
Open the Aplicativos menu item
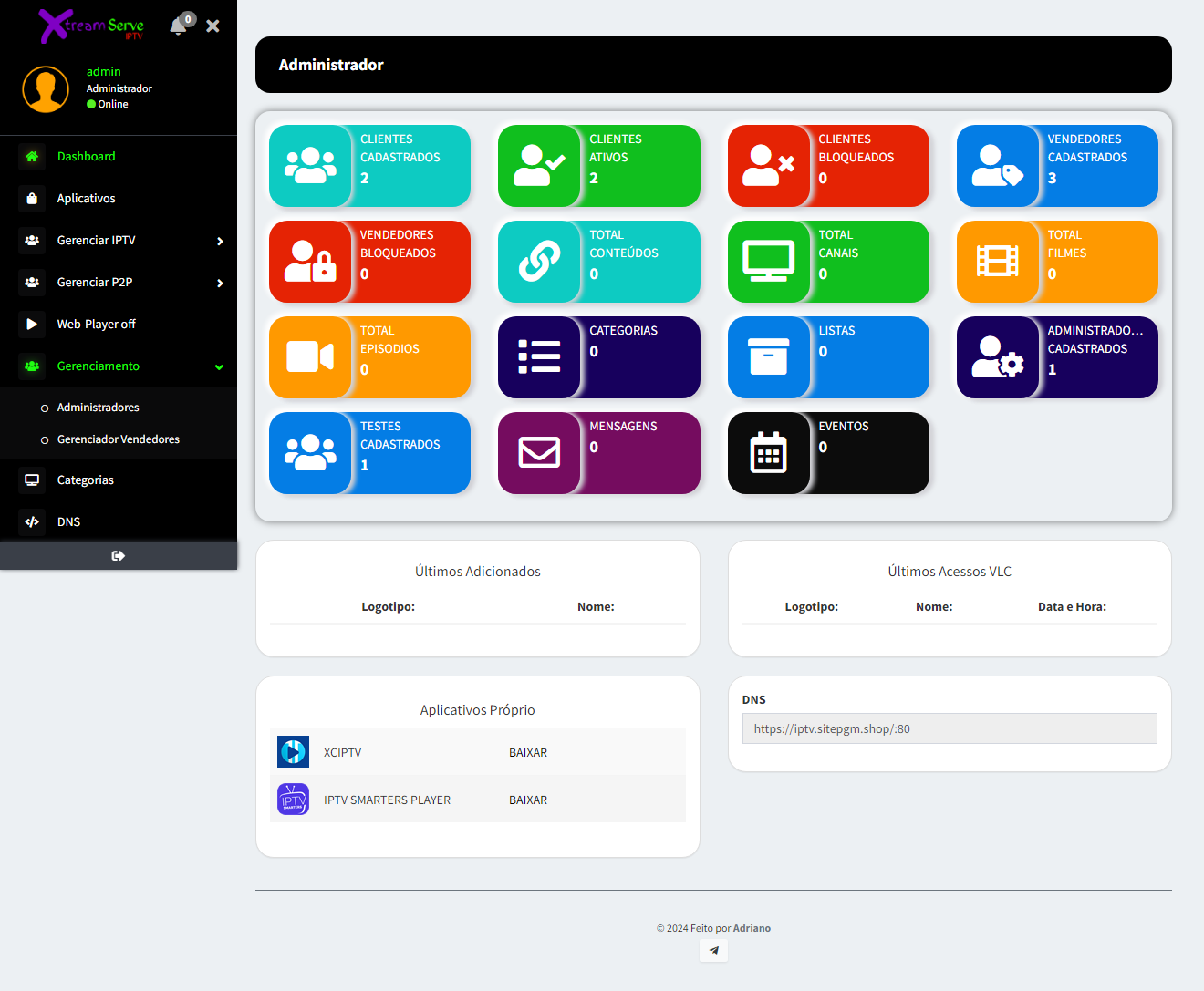pyautogui.click(x=86, y=199)
